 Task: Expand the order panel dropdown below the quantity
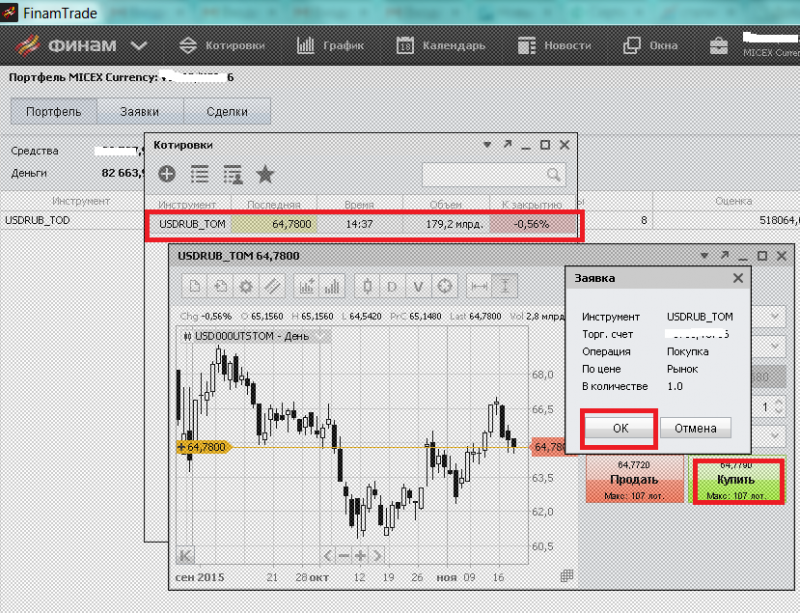(775, 436)
